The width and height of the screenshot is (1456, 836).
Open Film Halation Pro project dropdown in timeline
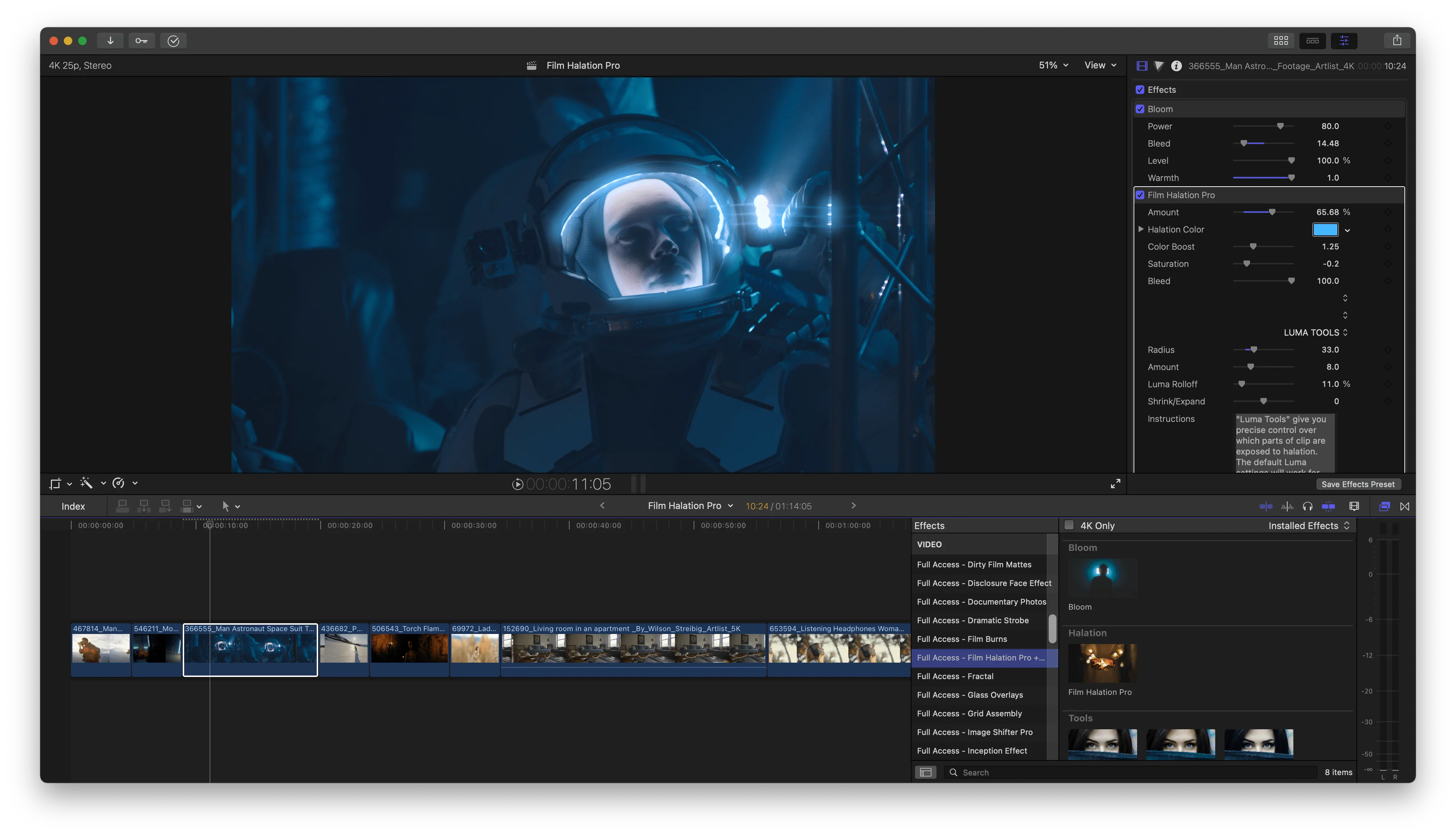[x=690, y=505]
